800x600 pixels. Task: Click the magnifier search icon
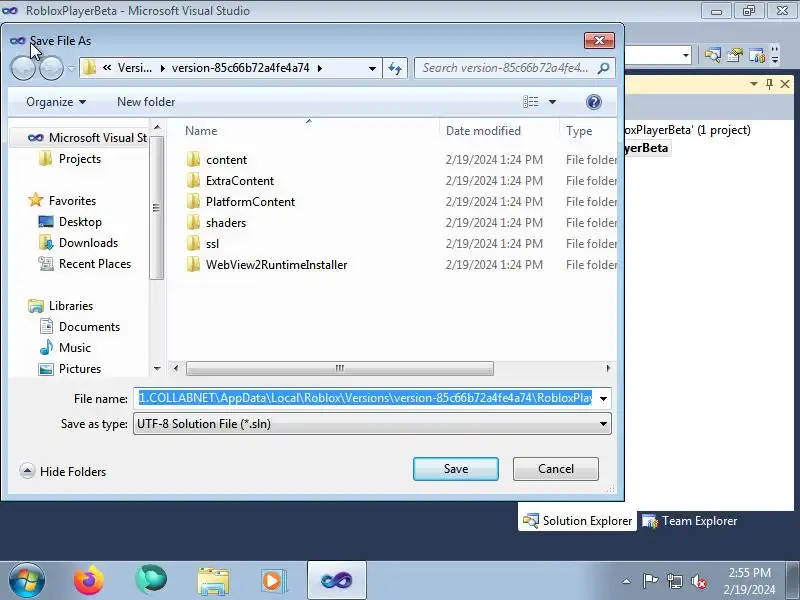pos(604,68)
